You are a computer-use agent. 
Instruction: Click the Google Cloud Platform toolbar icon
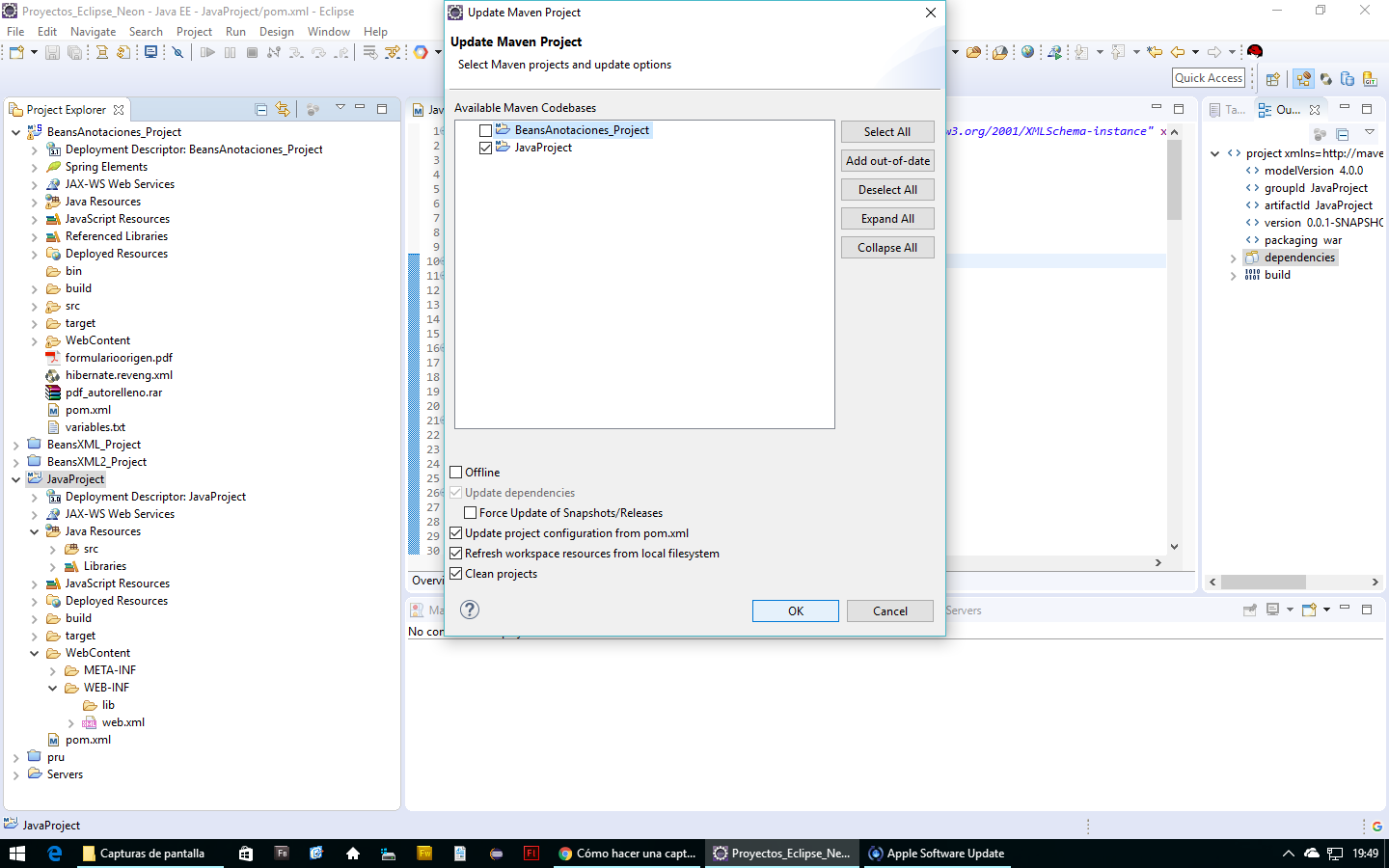pyautogui.click(x=421, y=52)
